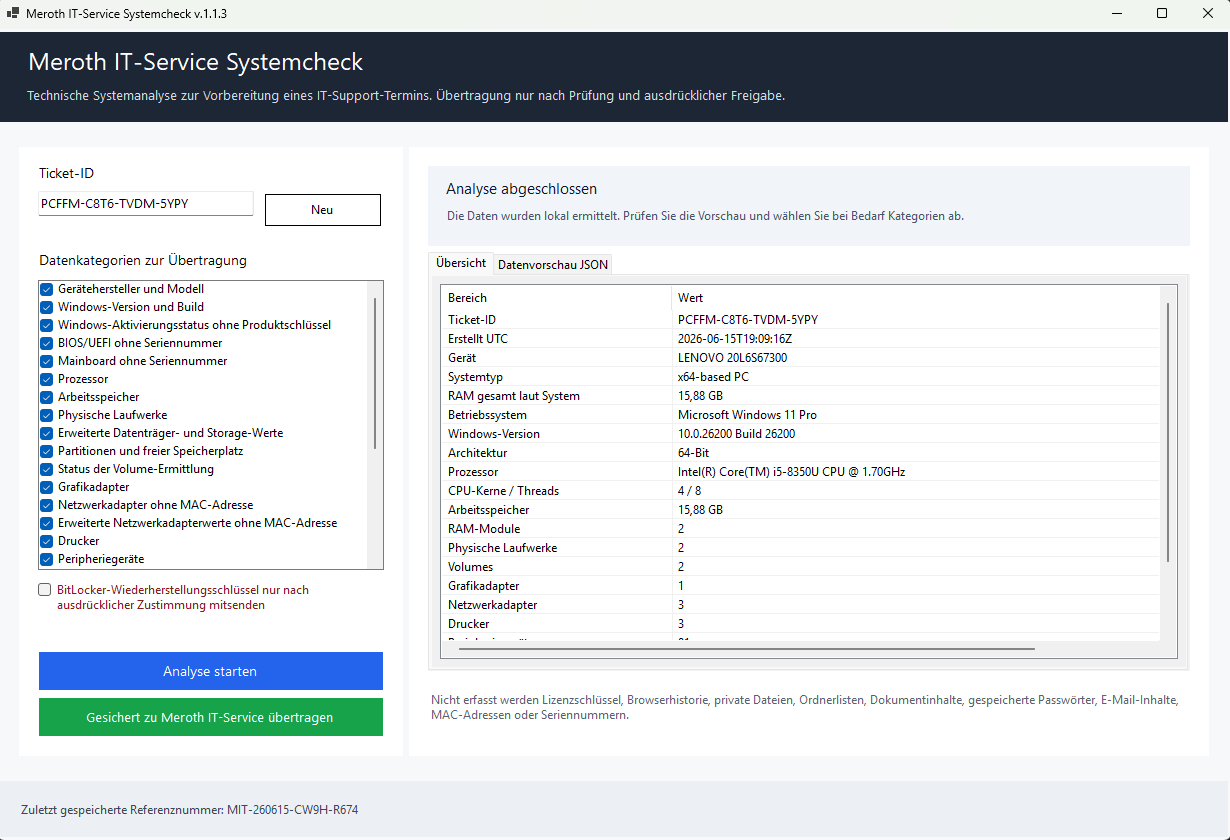Toggle the Drucker category checkbox
Viewport: 1230px width, 840px height.
(x=46, y=541)
